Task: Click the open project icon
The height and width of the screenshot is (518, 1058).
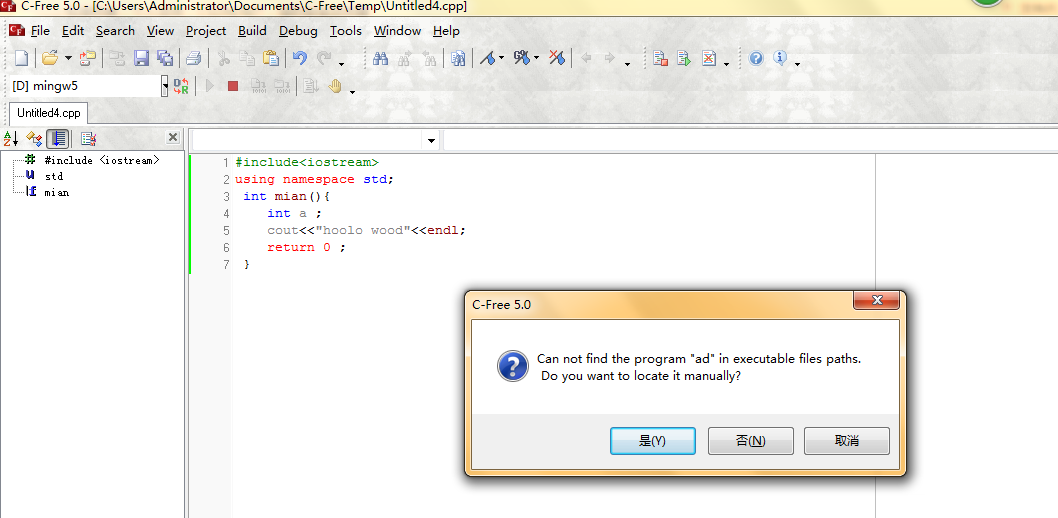Action: tap(88, 58)
